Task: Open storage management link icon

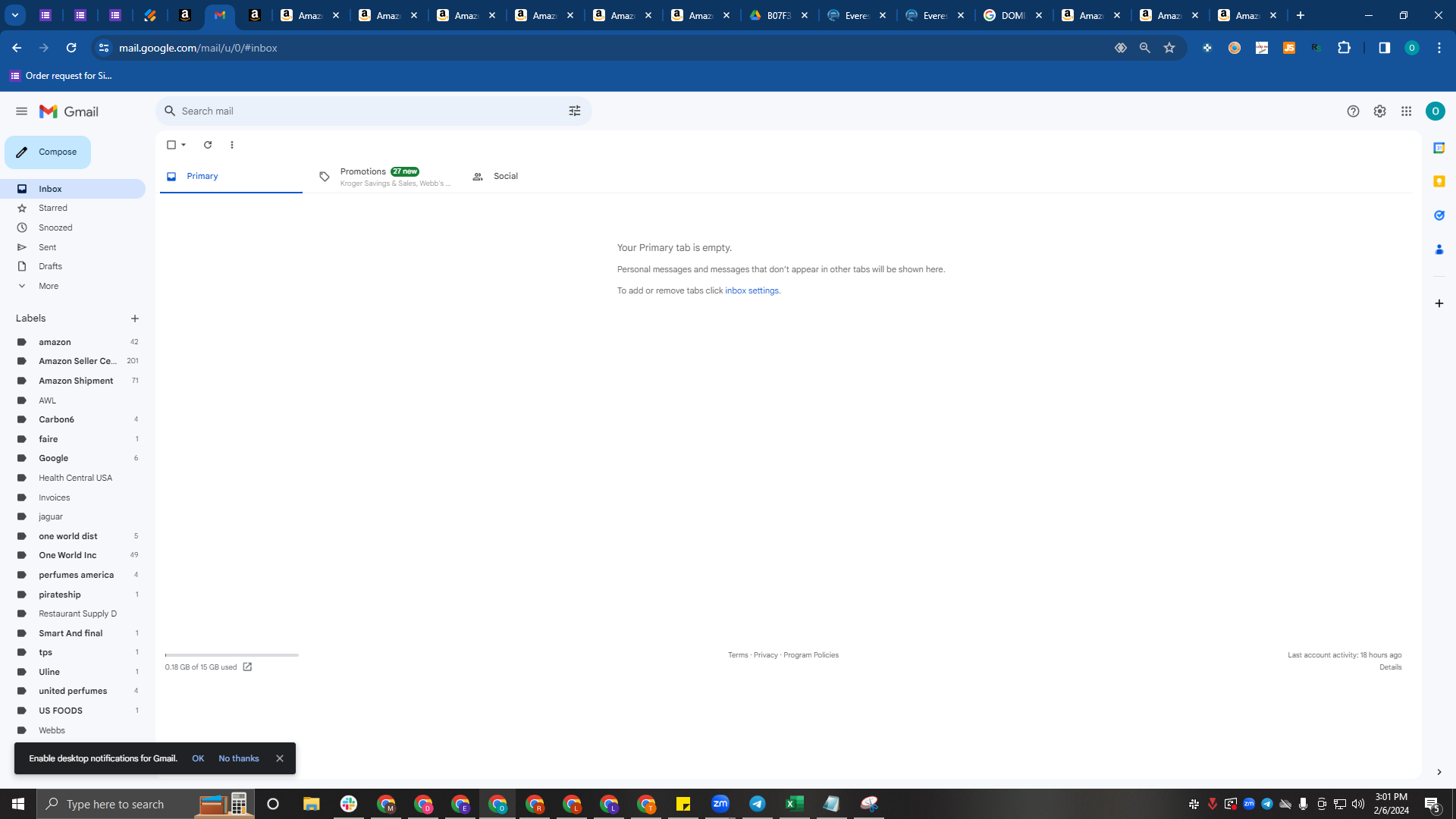Action: 247,667
